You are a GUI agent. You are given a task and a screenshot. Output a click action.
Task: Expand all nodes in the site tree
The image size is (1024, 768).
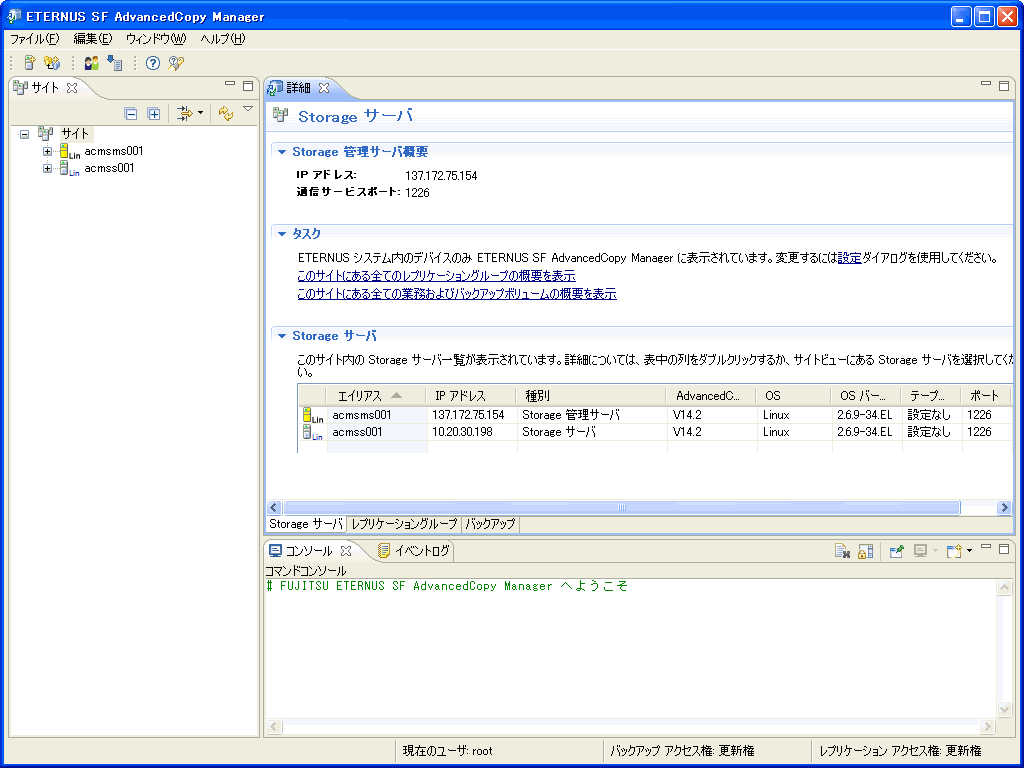[x=153, y=114]
